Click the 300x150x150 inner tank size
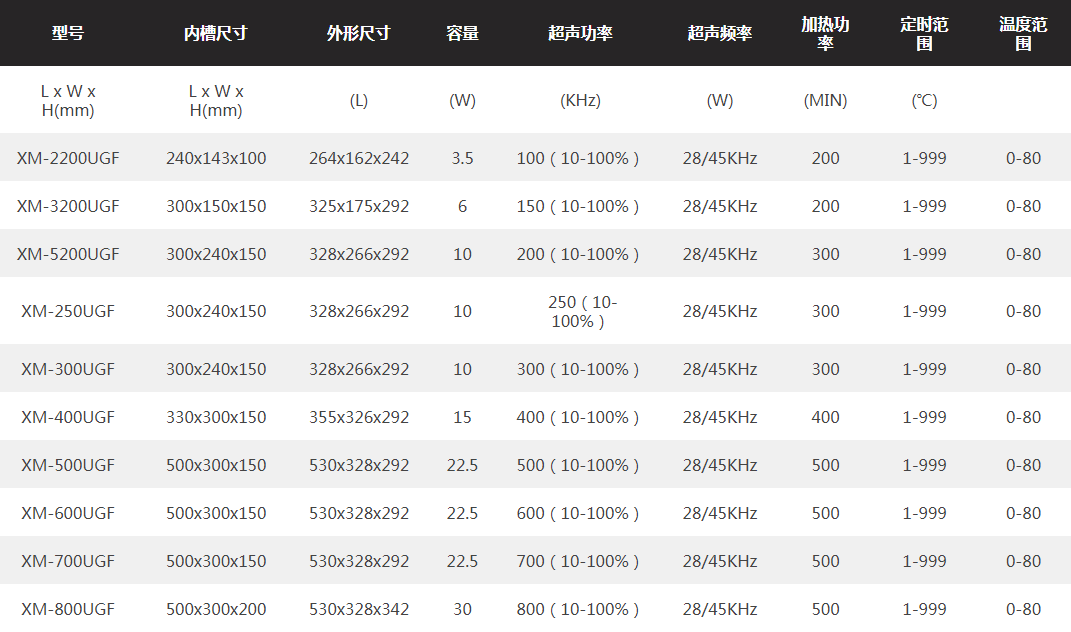The height and width of the screenshot is (632, 1071). point(216,206)
